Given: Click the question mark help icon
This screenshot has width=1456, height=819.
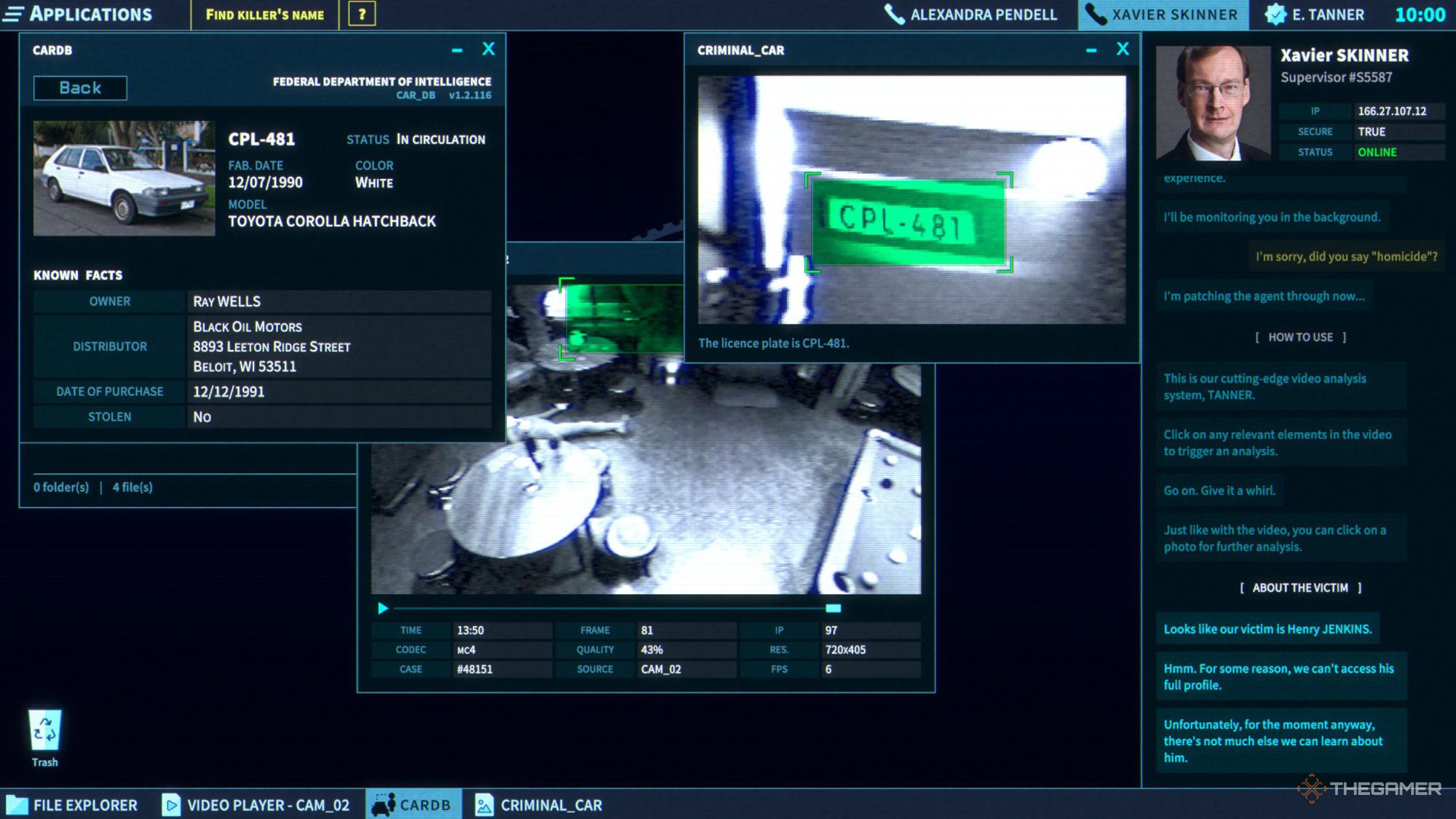Looking at the screenshot, I should (362, 14).
